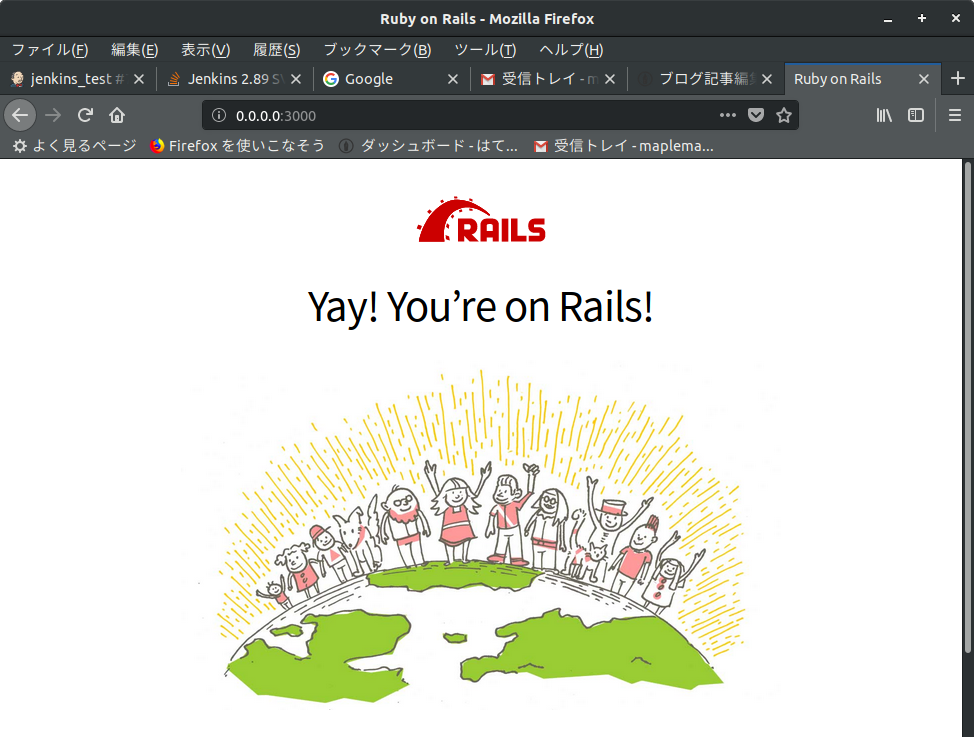Open the ファイル(F) menu
974x737 pixels.
50,50
